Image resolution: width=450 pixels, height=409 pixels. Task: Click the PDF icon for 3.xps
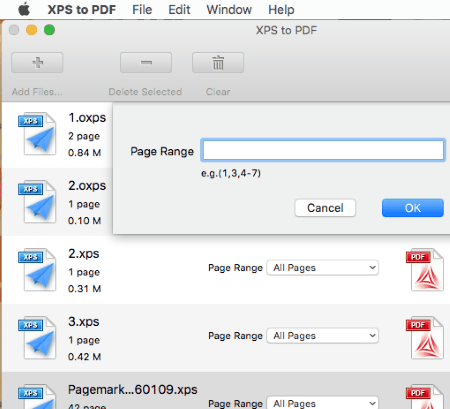click(x=425, y=338)
